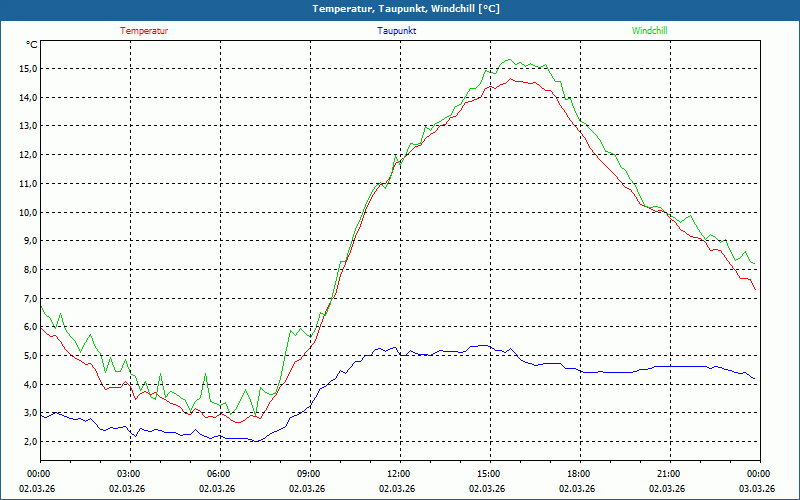Screen dimensions: 800x500
Task: Click the green Windchill legend label
Action: [x=649, y=31]
